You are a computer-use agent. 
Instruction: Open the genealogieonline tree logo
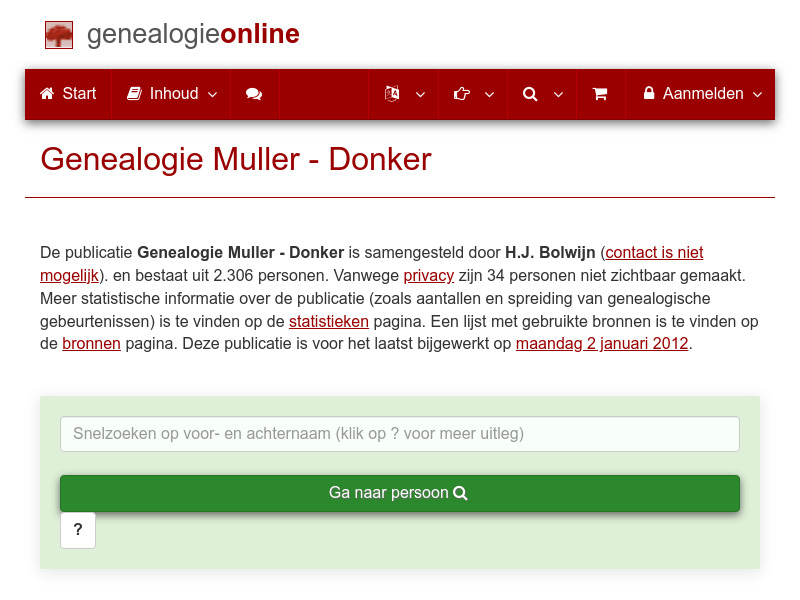pos(58,34)
